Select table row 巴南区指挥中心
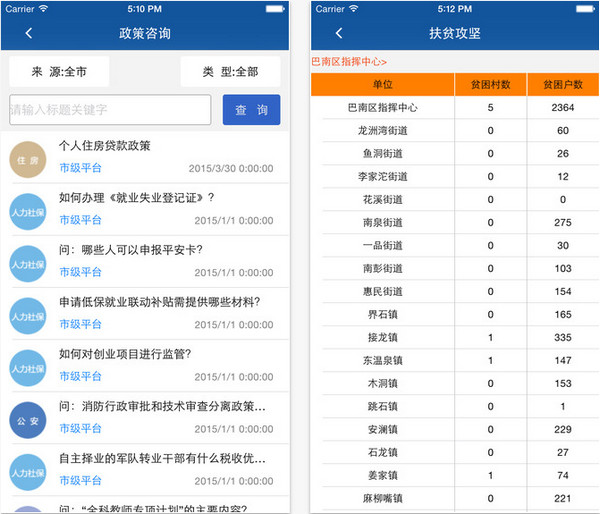The height and width of the screenshot is (514, 600). pyautogui.click(x=455, y=108)
